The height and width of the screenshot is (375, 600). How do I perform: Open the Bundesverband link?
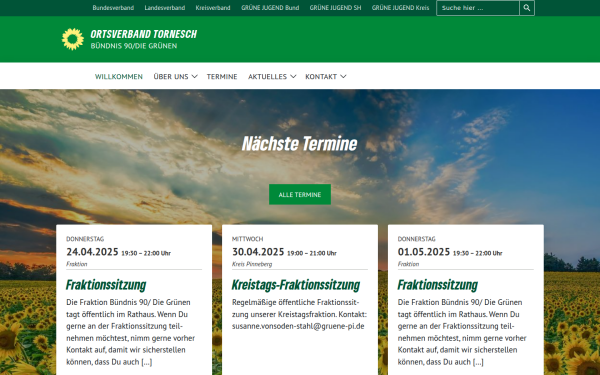[x=113, y=8]
